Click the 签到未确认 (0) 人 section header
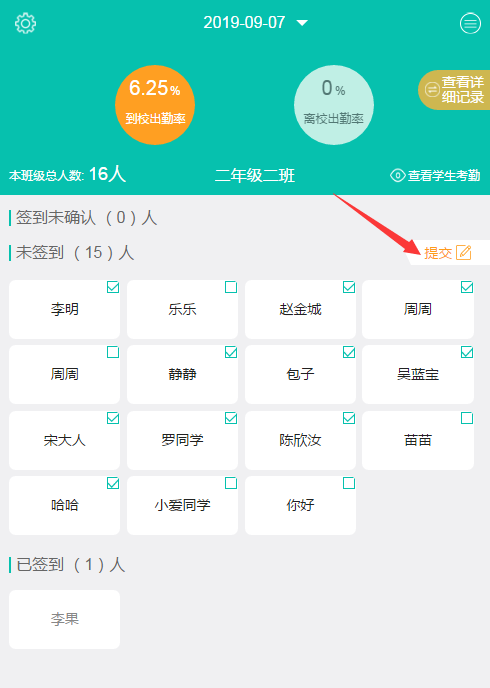This screenshot has width=490, height=688. click(86, 218)
